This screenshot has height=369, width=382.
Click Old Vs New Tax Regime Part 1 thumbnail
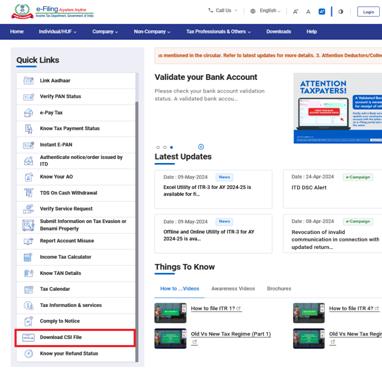pos(170,338)
